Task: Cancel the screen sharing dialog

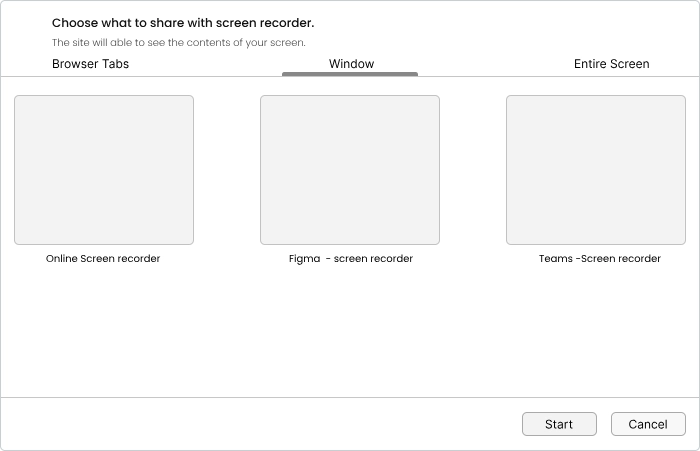Action: pos(648,424)
